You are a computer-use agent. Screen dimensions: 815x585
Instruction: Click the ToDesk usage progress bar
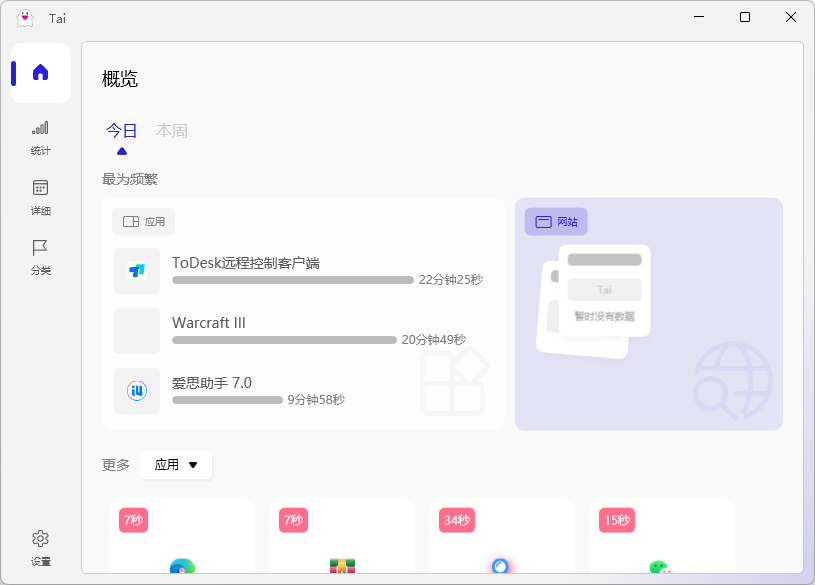pos(293,280)
